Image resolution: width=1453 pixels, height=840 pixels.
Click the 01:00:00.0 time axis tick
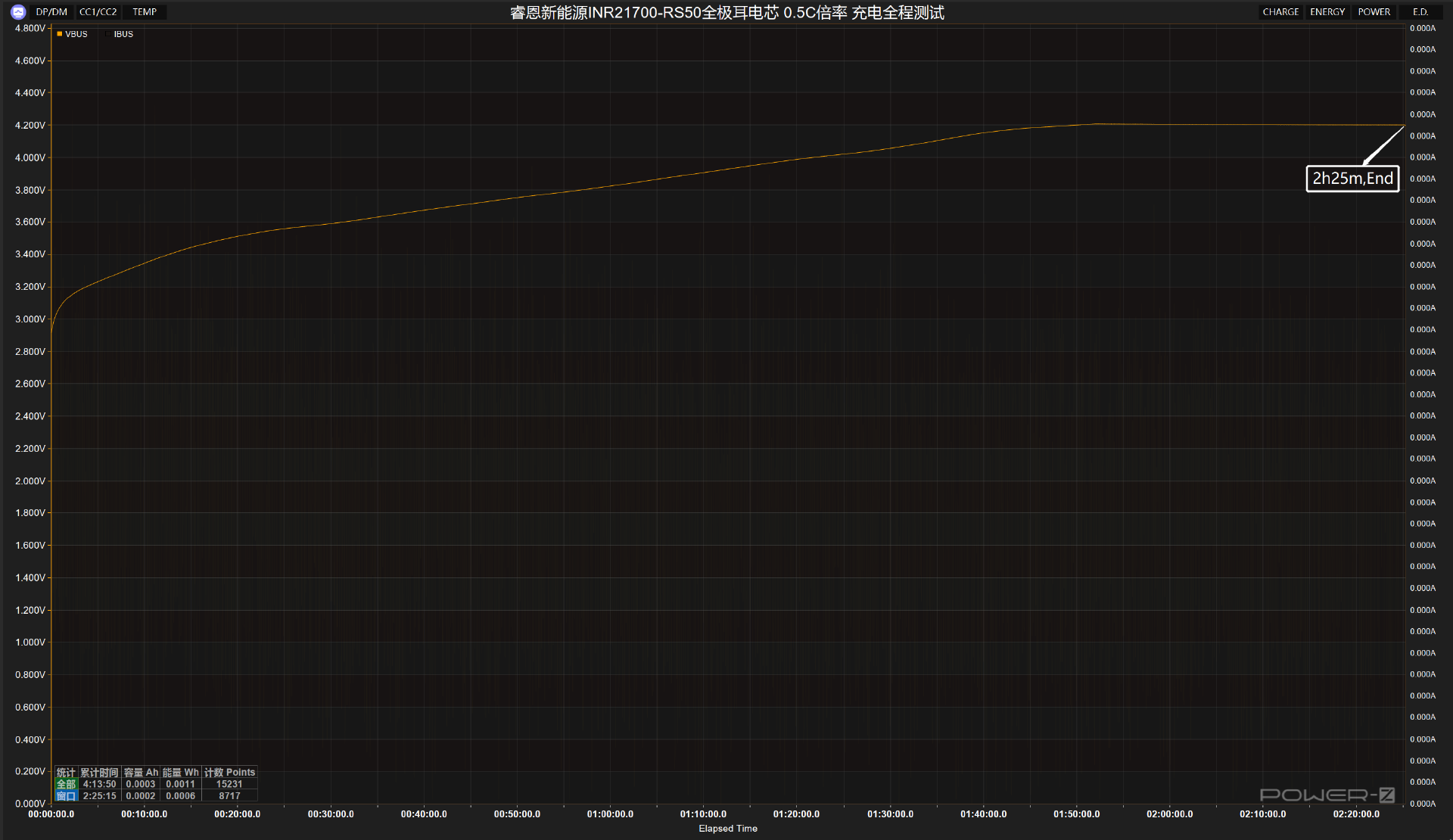pyautogui.click(x=610, y=814)
